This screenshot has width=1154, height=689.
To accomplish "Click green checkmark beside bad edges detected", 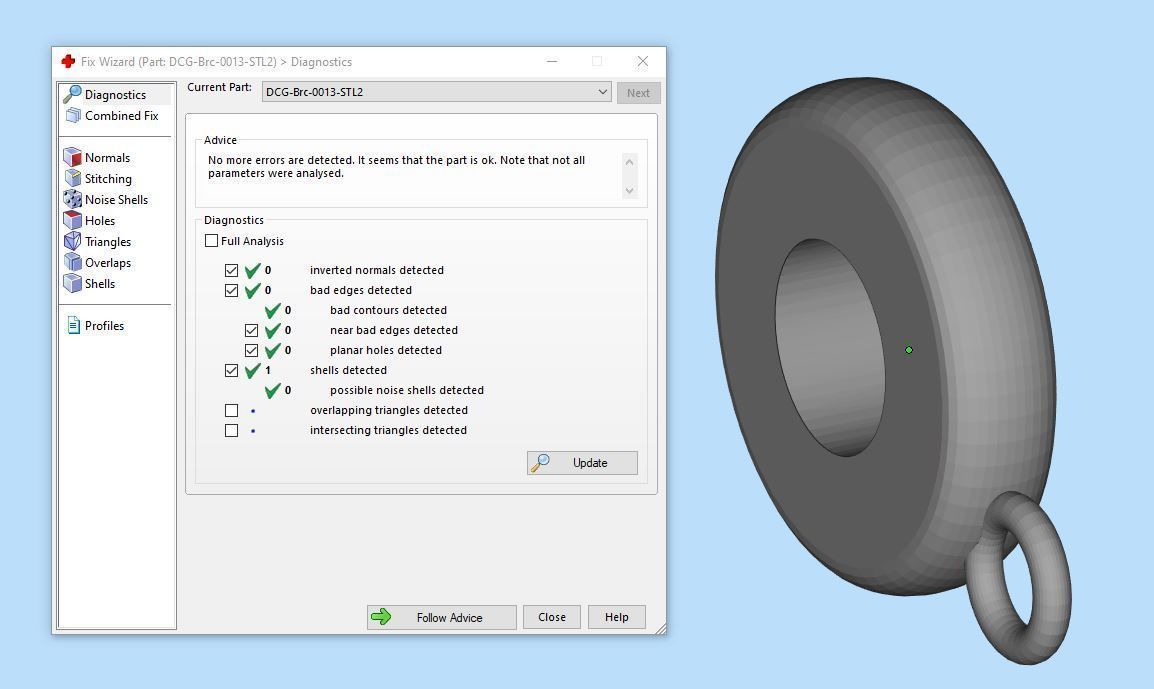I will (252, 290).
